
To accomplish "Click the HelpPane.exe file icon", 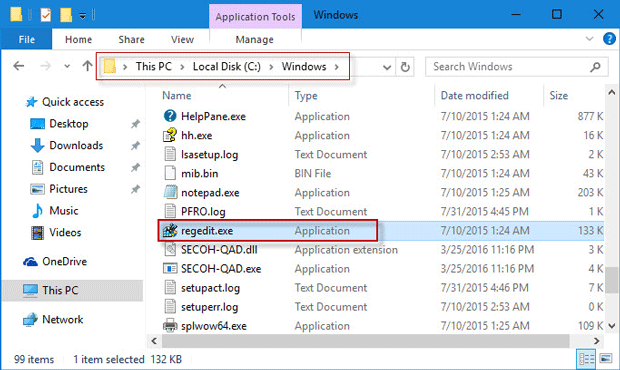I will (x=170, y=116).
